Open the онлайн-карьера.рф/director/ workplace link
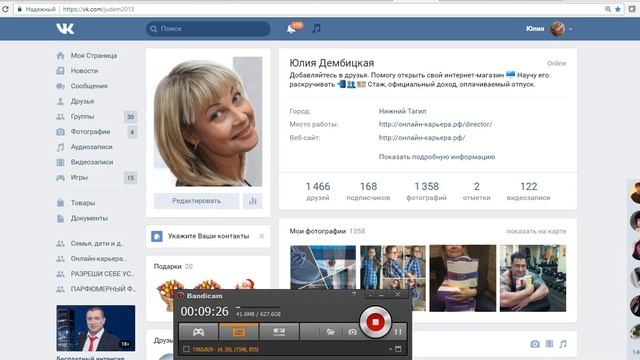 coord(435,124)
